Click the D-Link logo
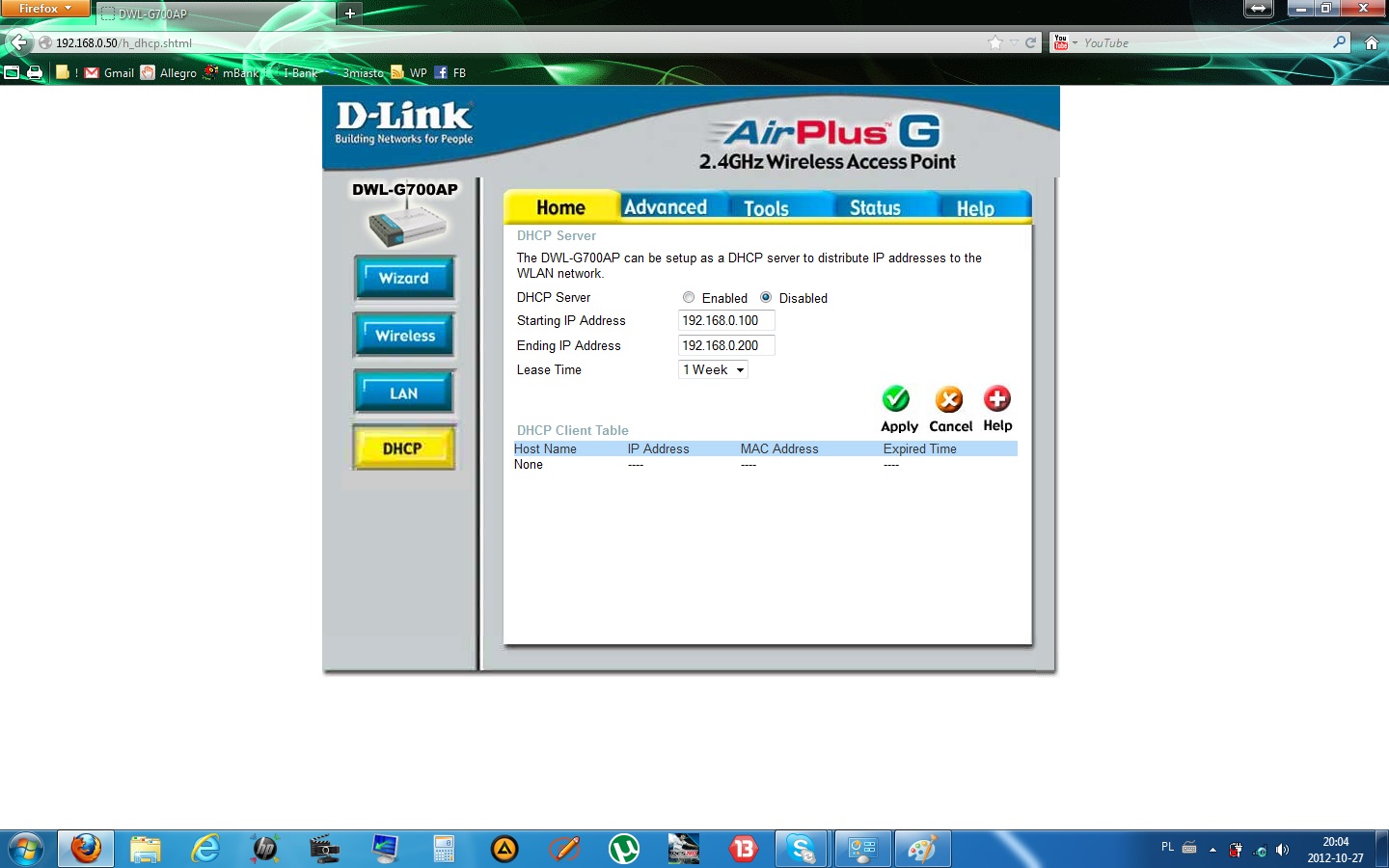This screenshot has height=868, width=1389. [404, 122]
